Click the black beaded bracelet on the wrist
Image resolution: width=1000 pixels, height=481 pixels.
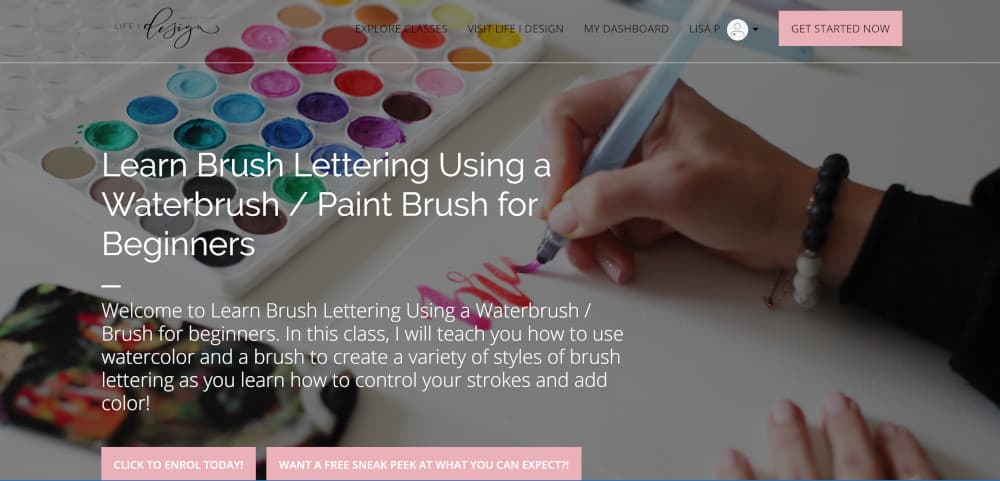pos(825,203)
